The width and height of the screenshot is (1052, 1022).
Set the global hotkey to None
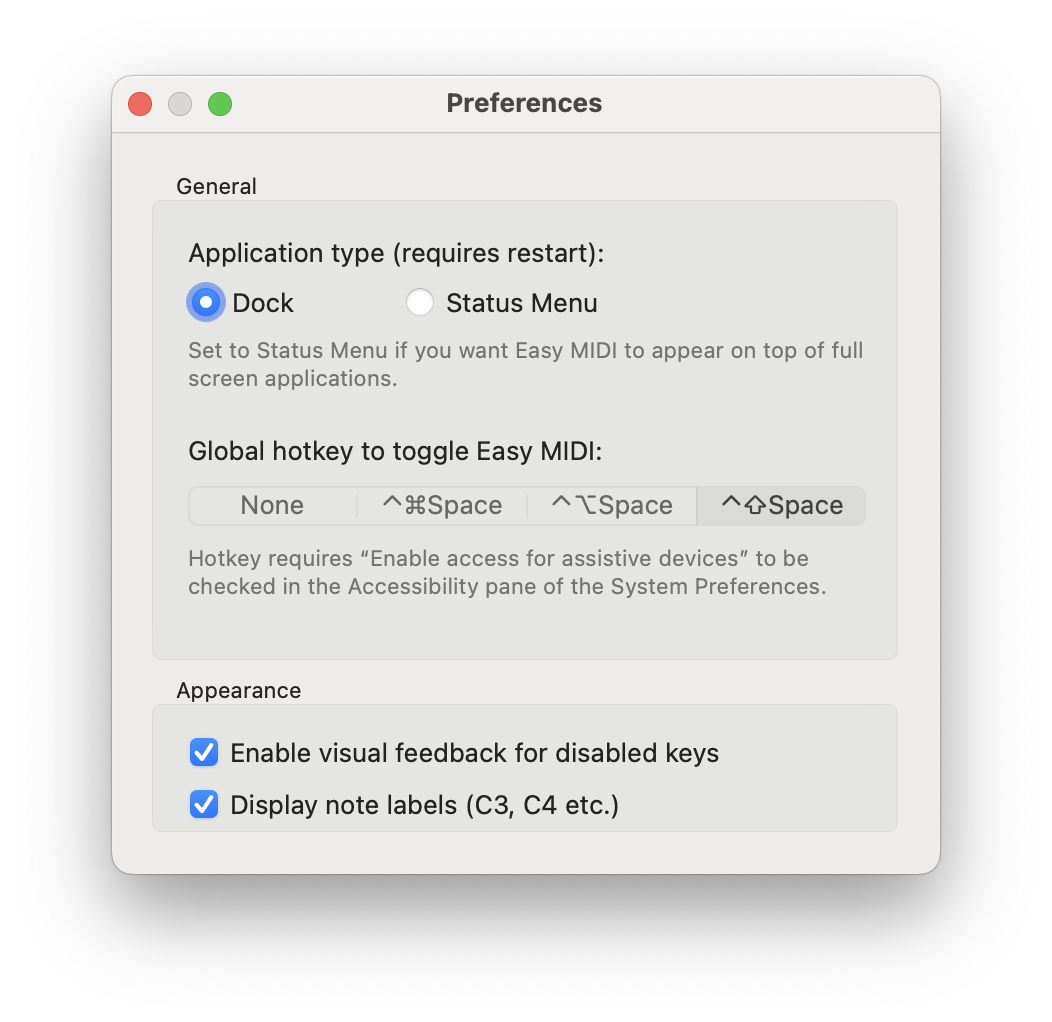(271, 505)
